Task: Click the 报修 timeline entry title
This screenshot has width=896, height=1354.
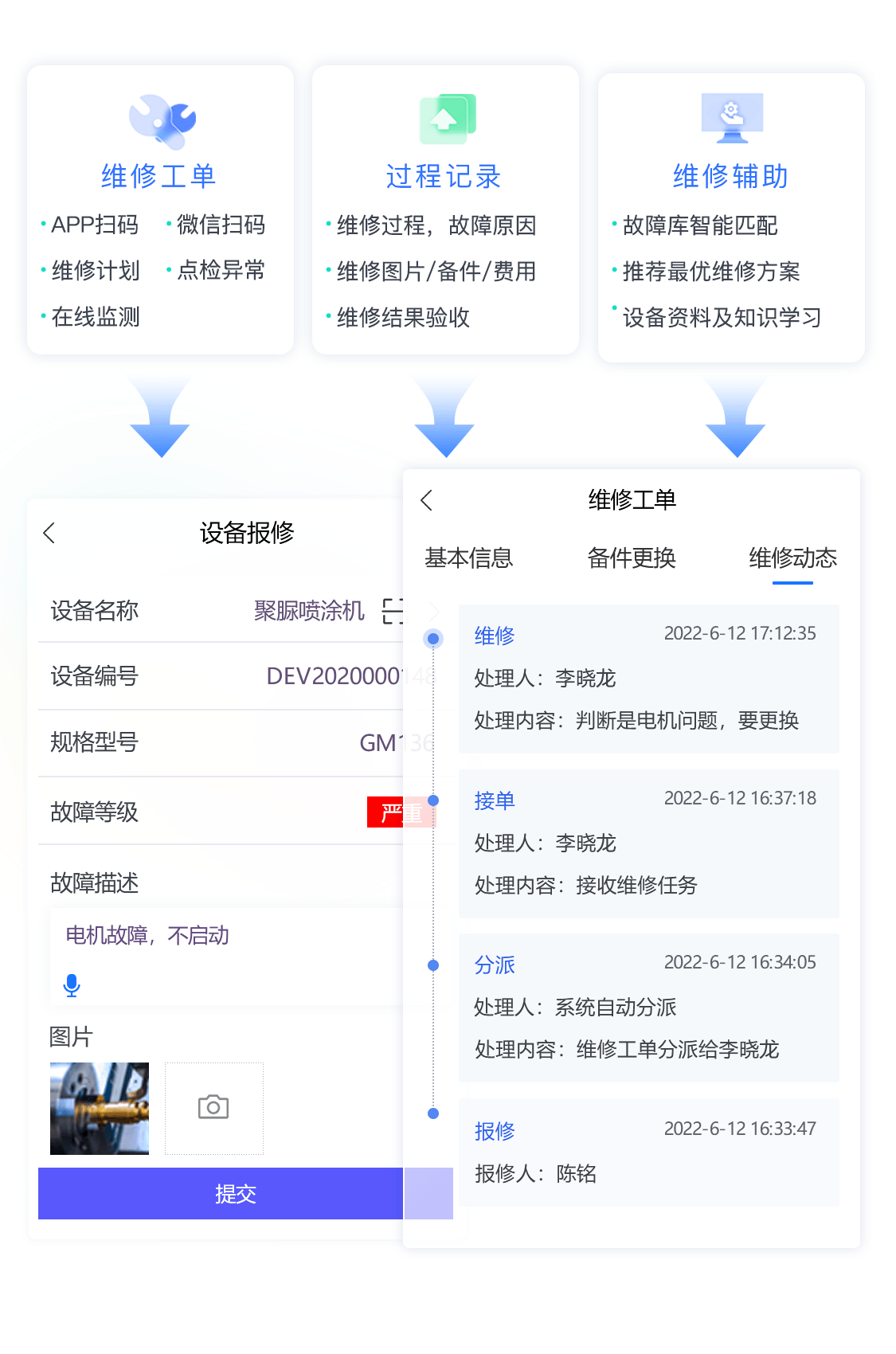Action: click(495, 1131)
